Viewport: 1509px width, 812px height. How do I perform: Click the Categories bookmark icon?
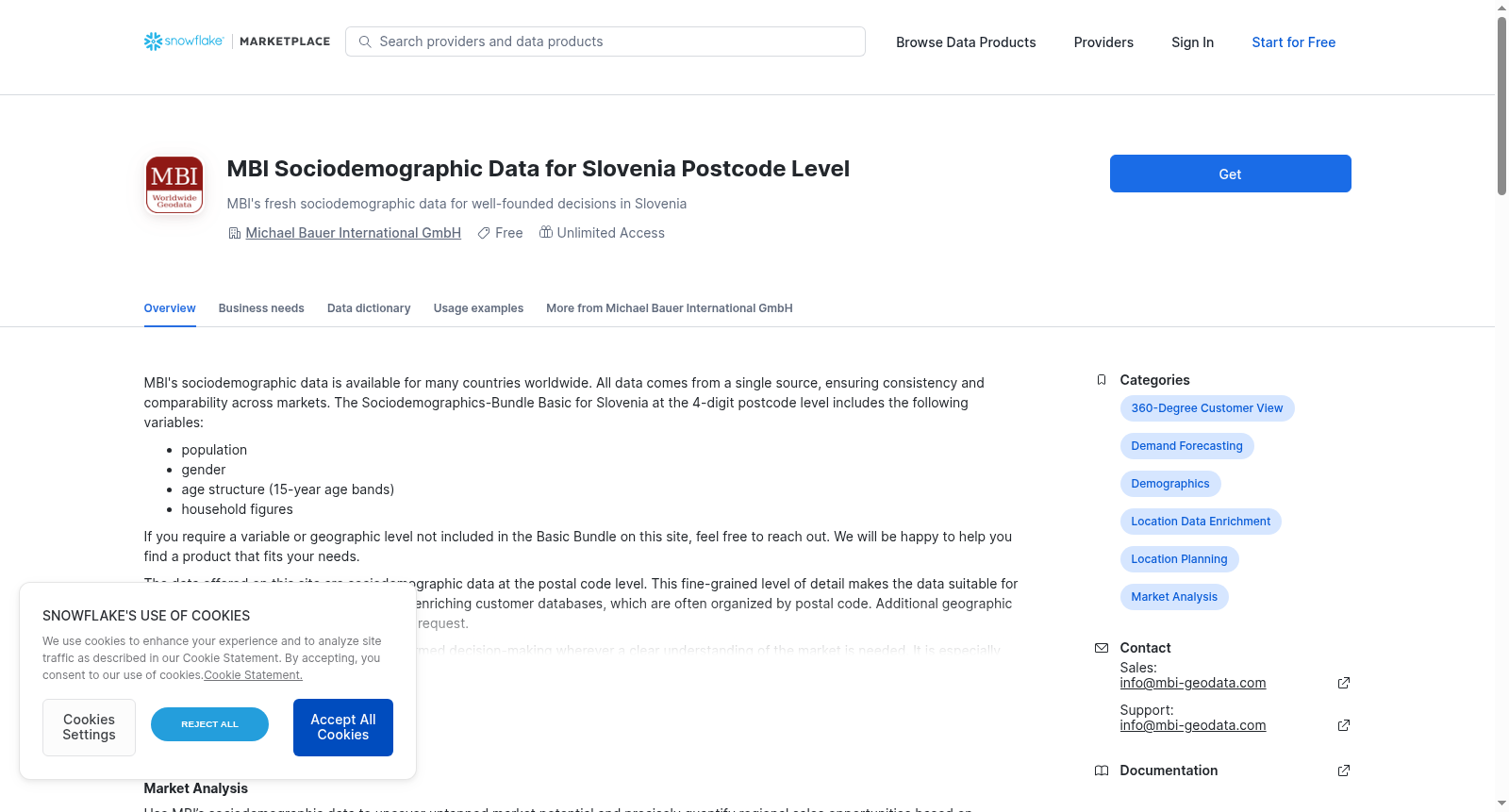click(x=1102, y=380)
